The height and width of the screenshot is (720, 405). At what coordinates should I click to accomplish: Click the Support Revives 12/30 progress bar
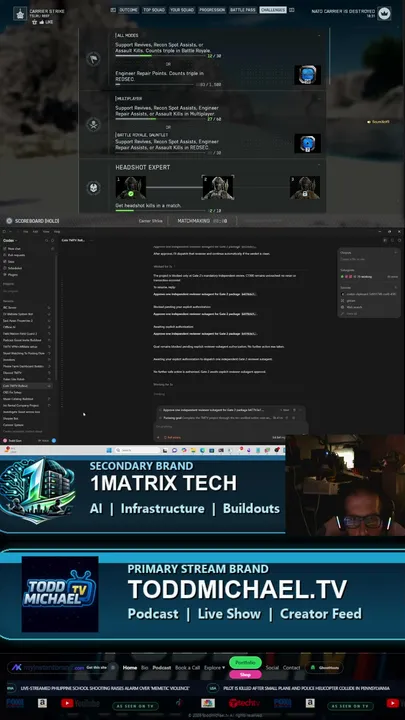[160, 56]
